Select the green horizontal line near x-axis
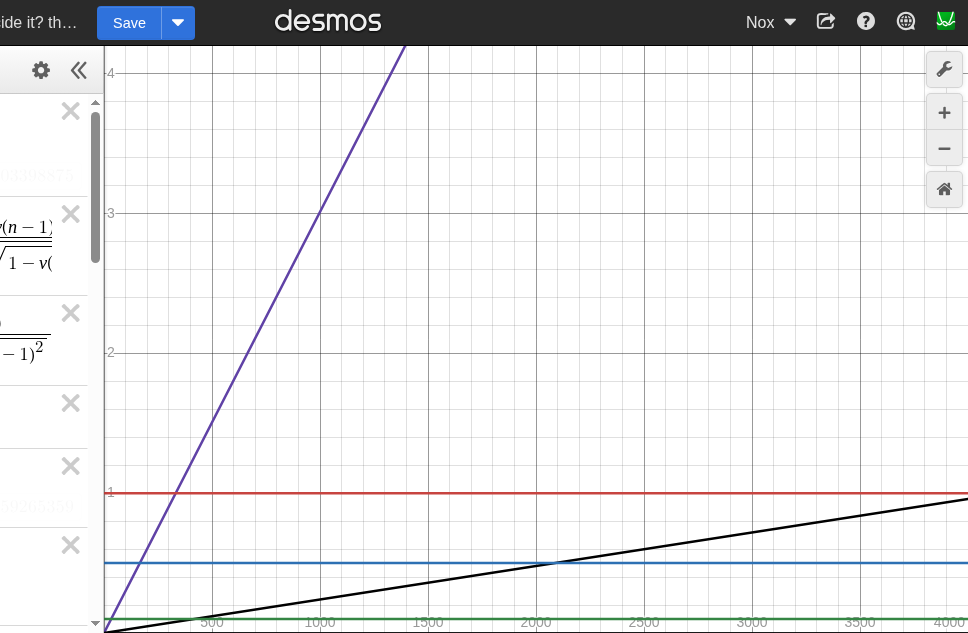The image size is (968, 633). pyautogui.click(x=536, y=619)
